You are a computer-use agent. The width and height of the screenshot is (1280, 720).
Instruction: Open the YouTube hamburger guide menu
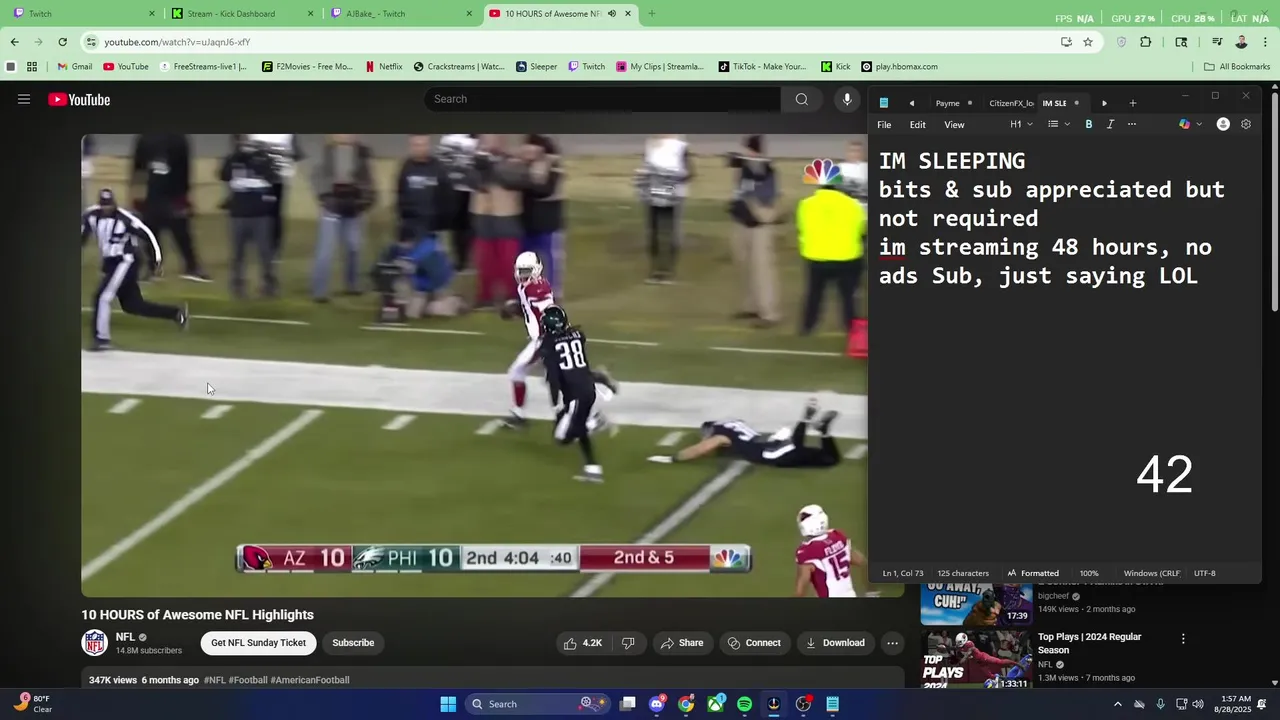pyautogui.click(x=24, y=99)
